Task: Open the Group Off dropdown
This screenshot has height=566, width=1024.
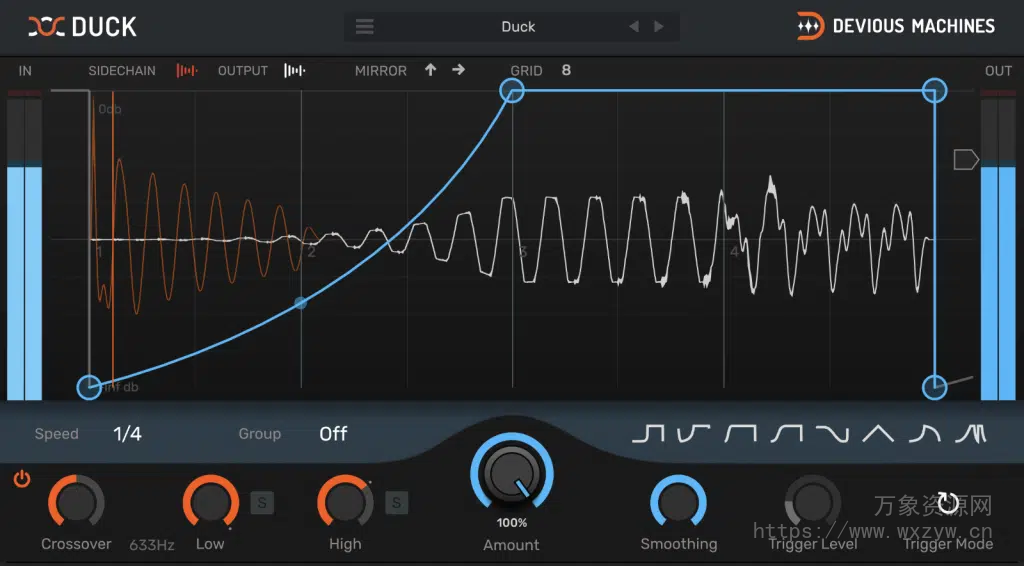Action: (x=333, y=434)
